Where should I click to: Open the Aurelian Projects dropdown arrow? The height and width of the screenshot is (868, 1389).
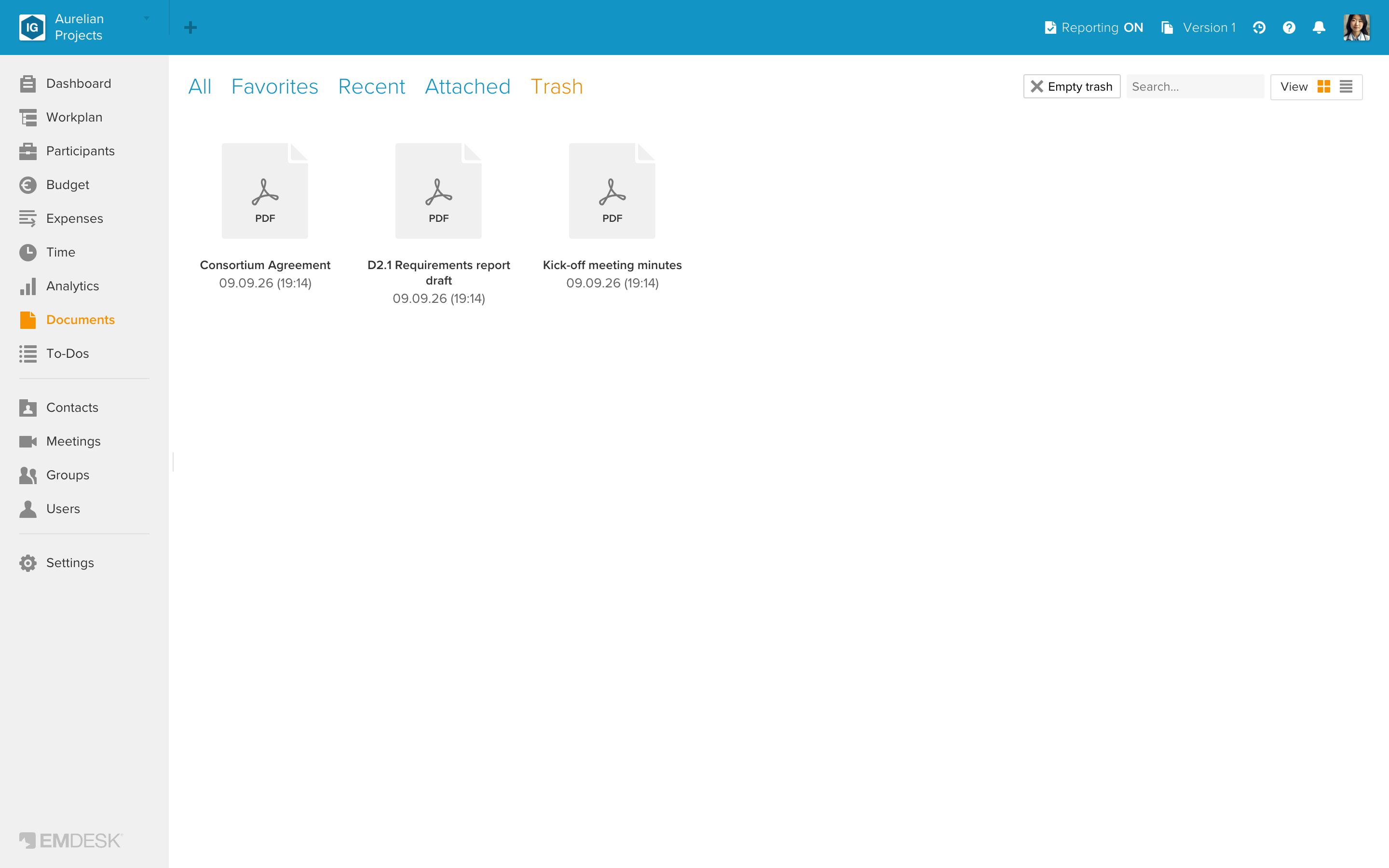coord(146,18)
